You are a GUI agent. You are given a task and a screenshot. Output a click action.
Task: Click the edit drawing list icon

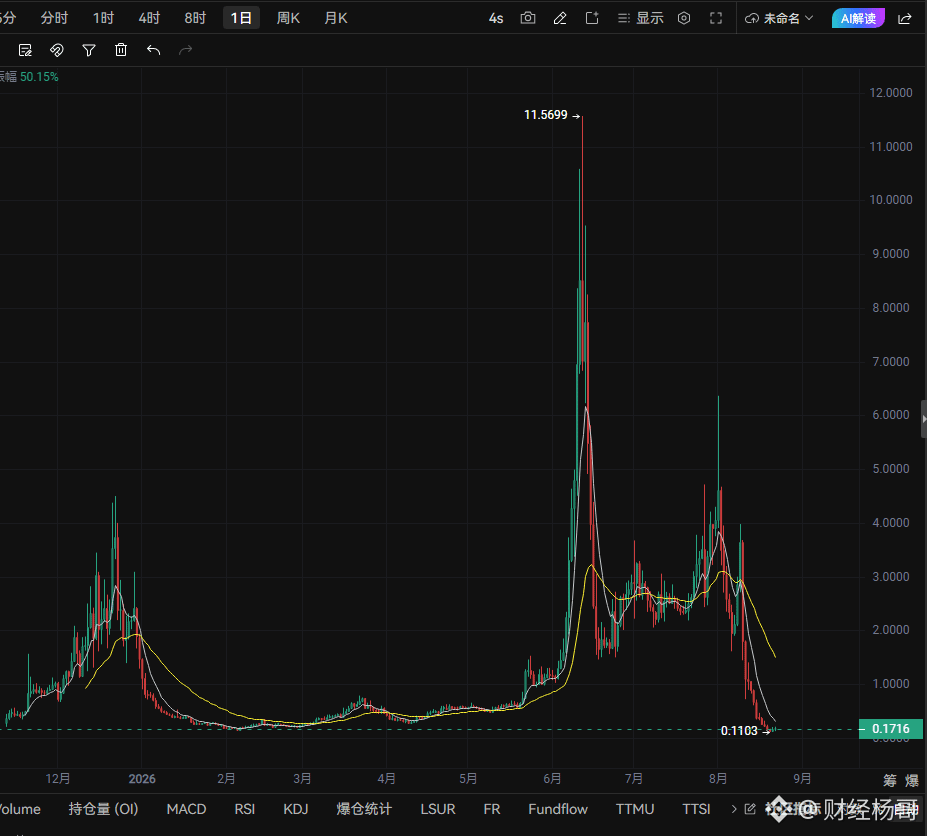pos(25,50)
